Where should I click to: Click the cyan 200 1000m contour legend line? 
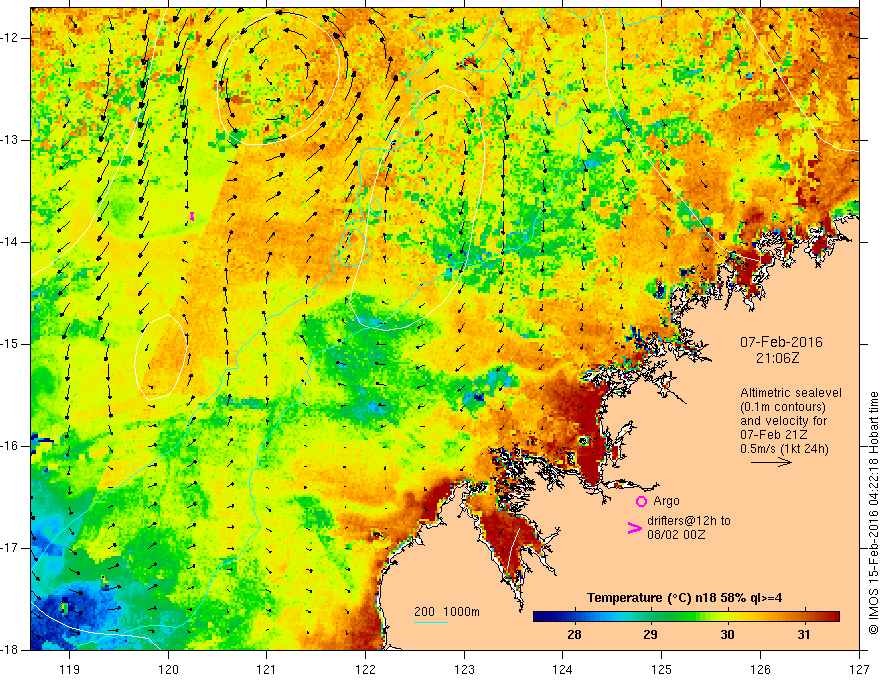click(431, 622)
